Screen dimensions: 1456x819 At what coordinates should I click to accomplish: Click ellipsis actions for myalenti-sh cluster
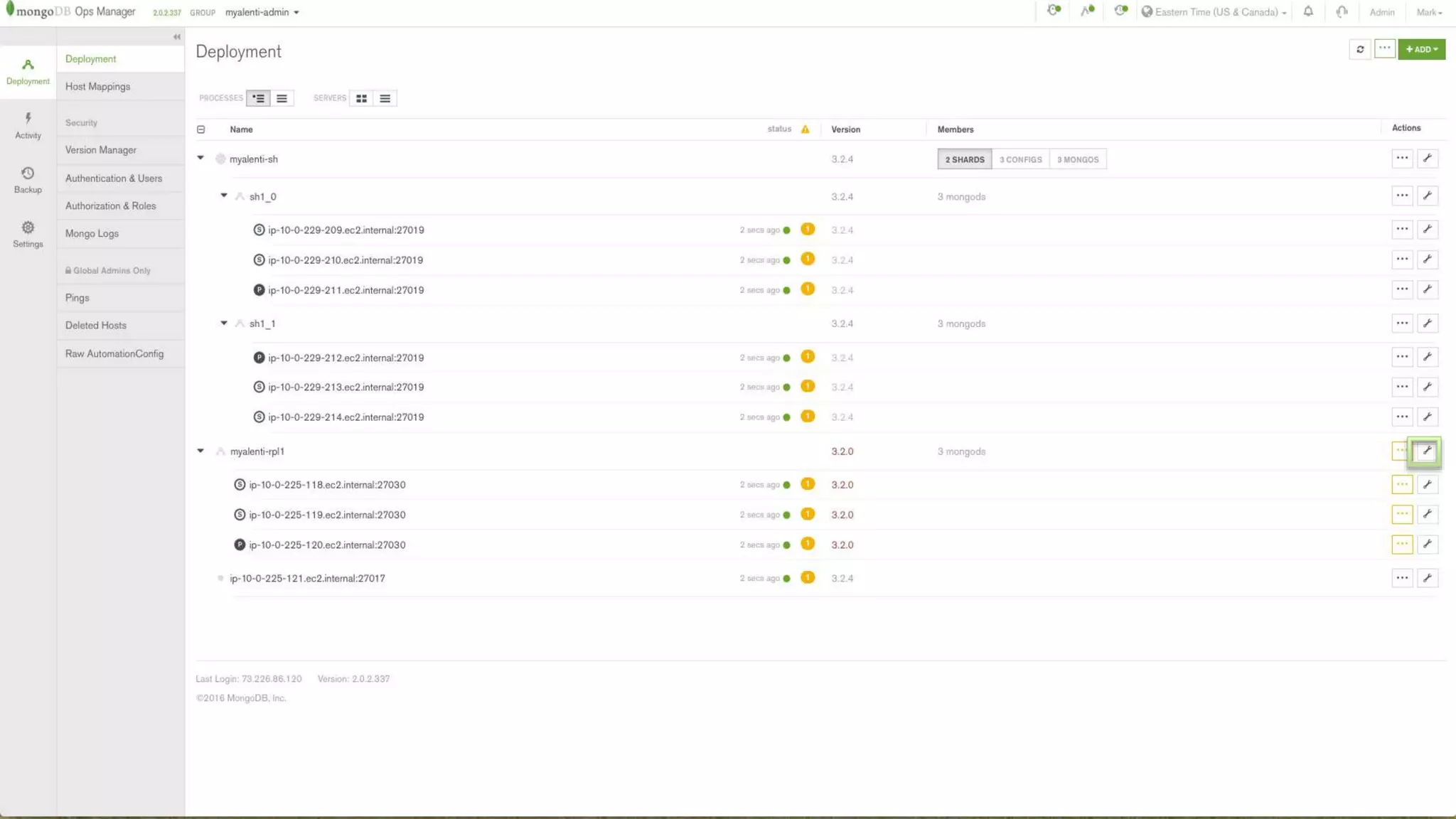1401,159
